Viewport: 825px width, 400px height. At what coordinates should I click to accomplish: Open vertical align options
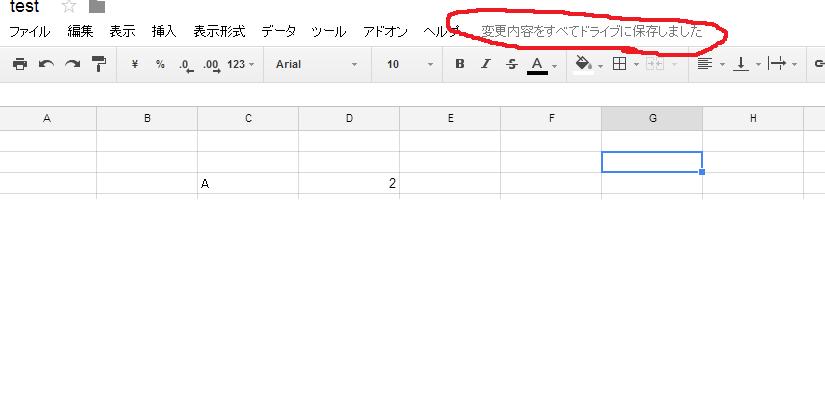(747, 64)
